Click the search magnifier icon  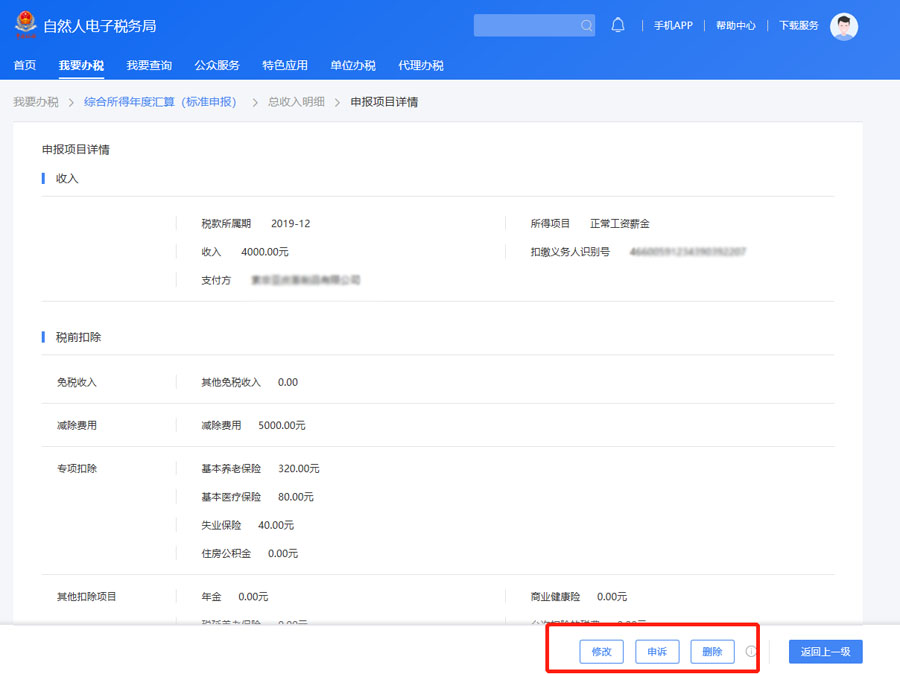coord(586,26)
